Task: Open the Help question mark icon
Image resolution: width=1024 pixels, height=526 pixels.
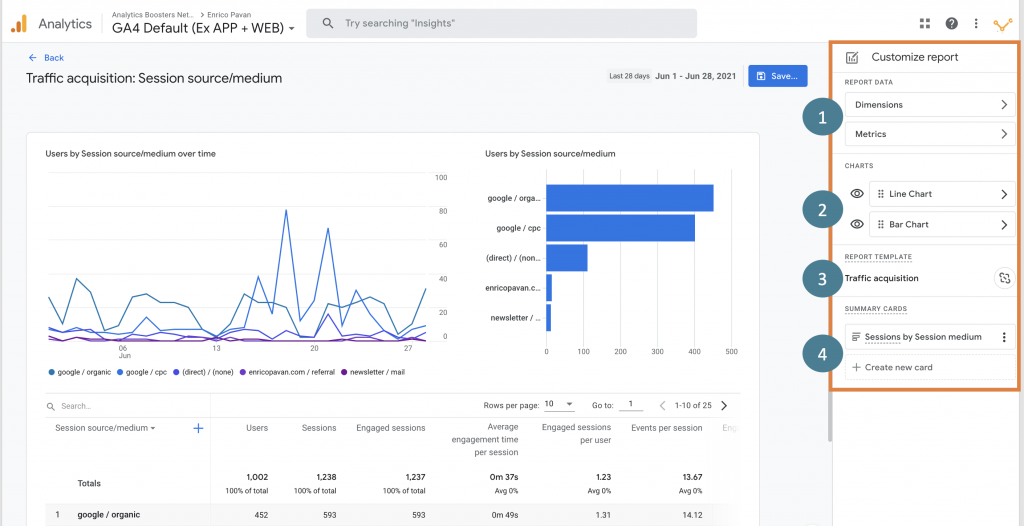Action: tap(951, 24)
